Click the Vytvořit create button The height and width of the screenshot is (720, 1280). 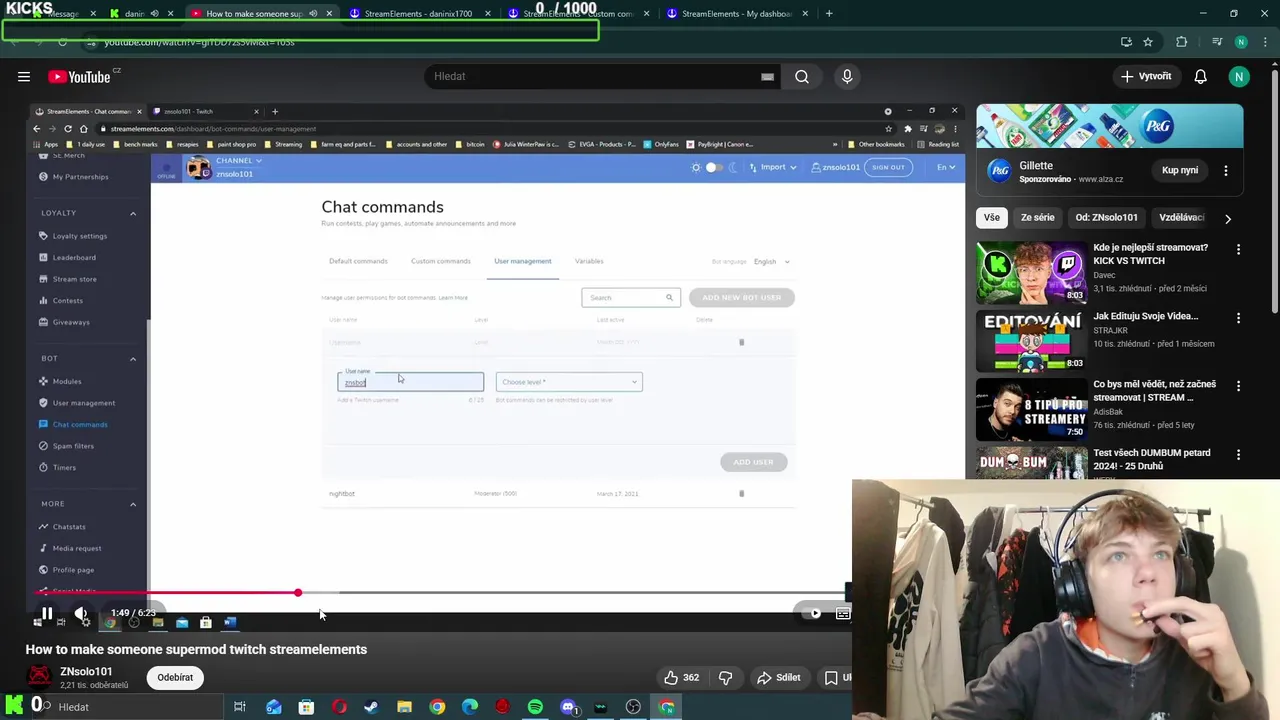click(1146, 76)
